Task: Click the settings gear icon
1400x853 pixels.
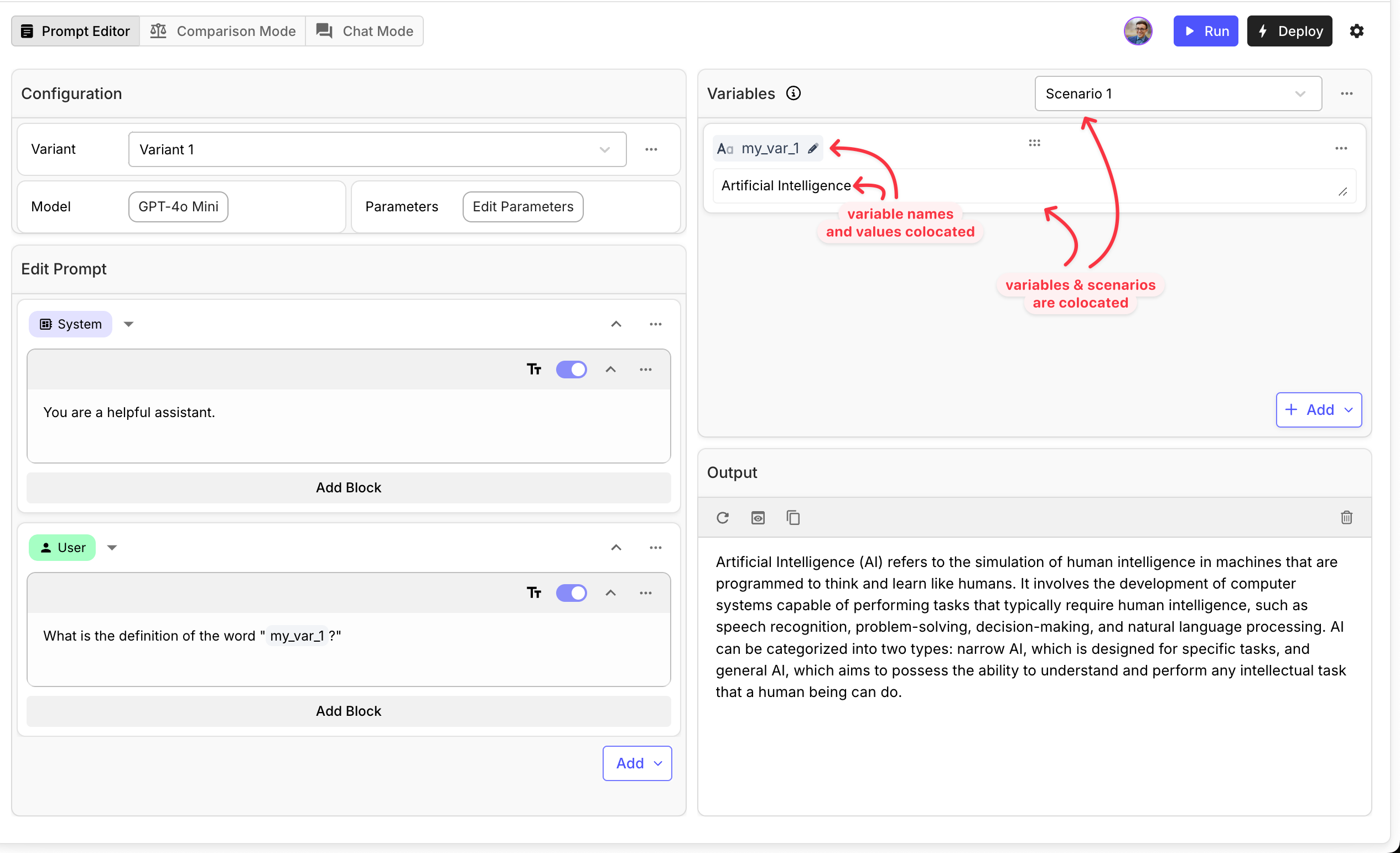Action: 1356,31
